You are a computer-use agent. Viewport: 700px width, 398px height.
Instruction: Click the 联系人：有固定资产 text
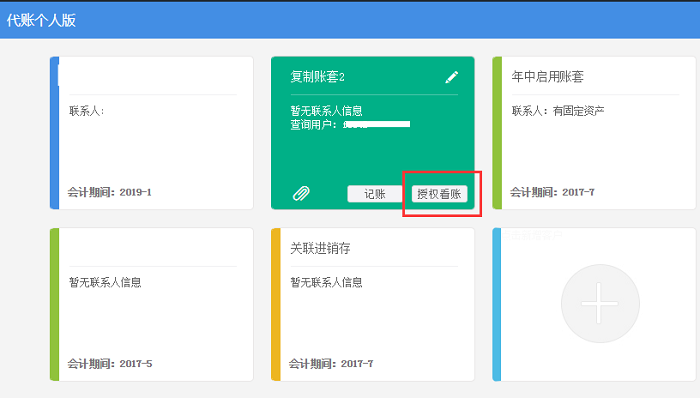[x=558, y=111]
